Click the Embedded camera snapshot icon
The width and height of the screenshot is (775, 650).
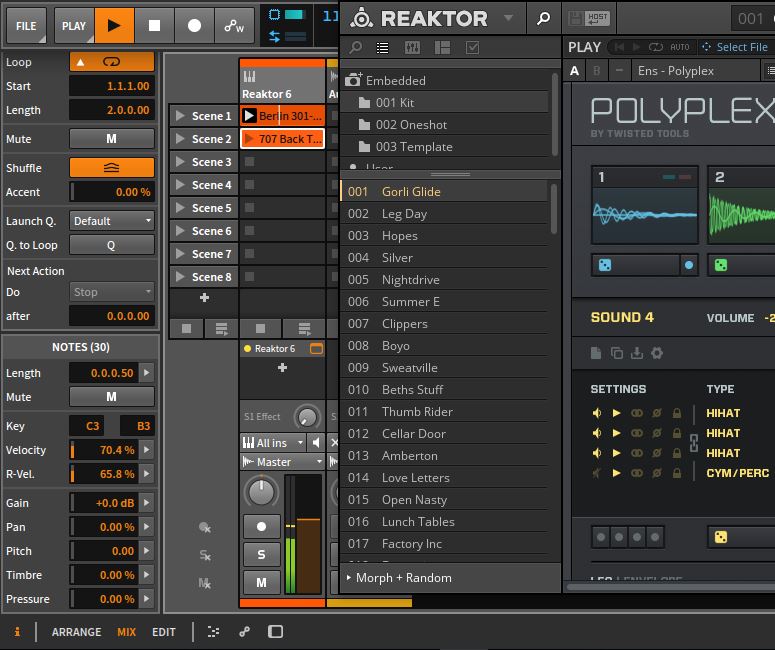[x=353, y=80]
